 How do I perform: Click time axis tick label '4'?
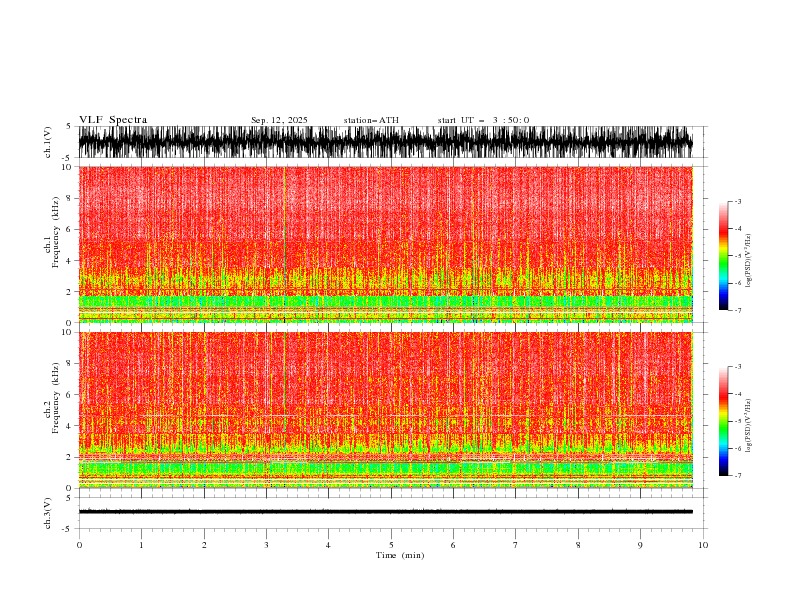point(328,545)
